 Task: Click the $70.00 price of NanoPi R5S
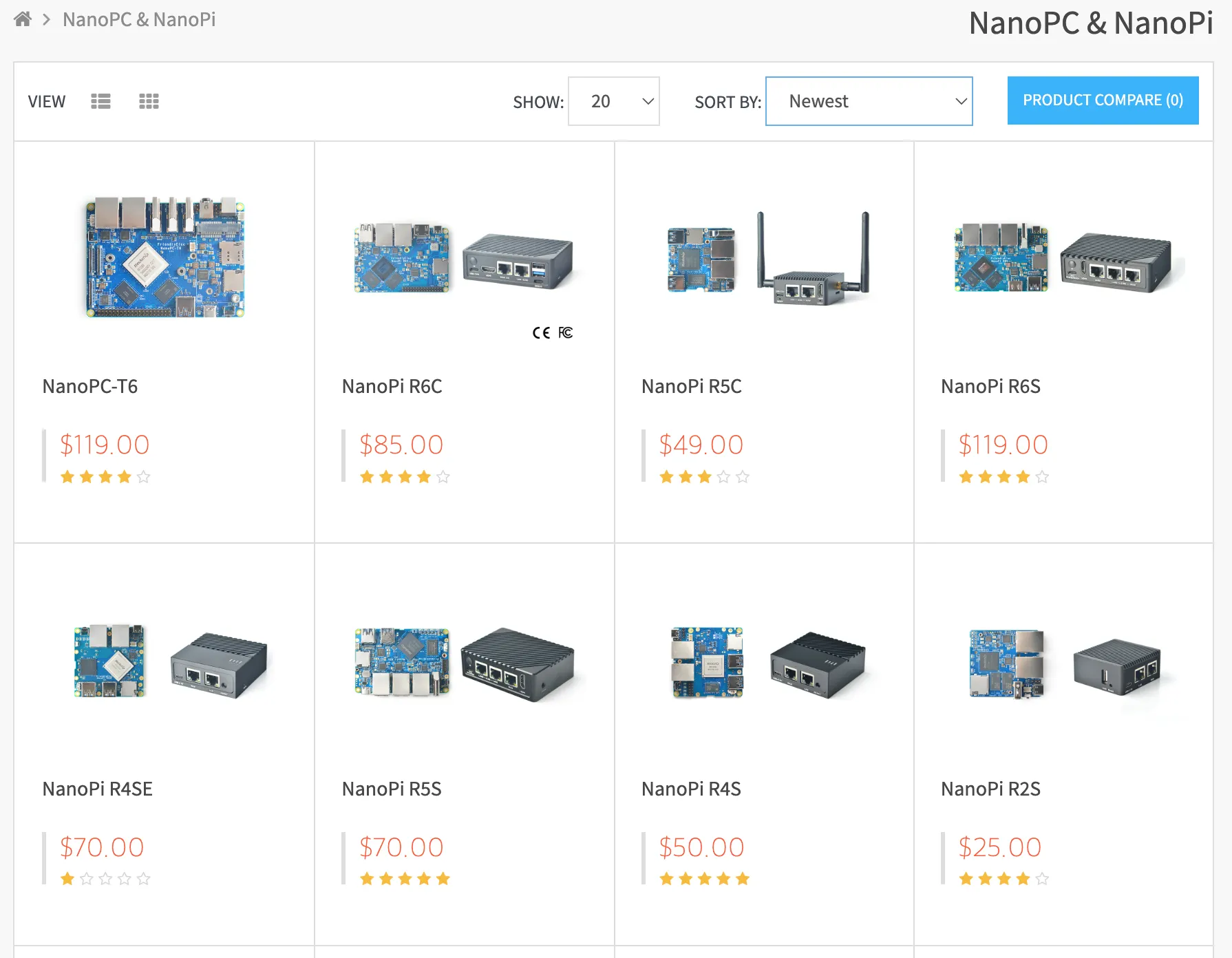401,848
